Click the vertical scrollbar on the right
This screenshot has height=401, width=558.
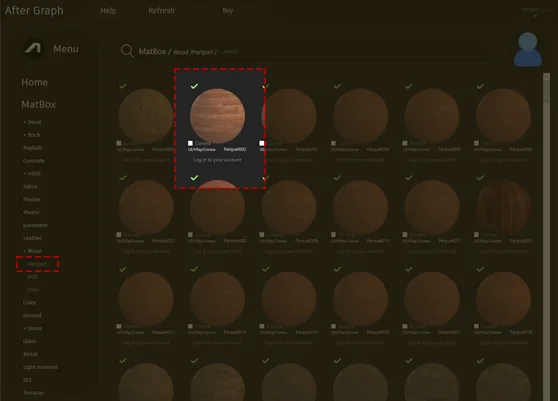coord(546,237)
